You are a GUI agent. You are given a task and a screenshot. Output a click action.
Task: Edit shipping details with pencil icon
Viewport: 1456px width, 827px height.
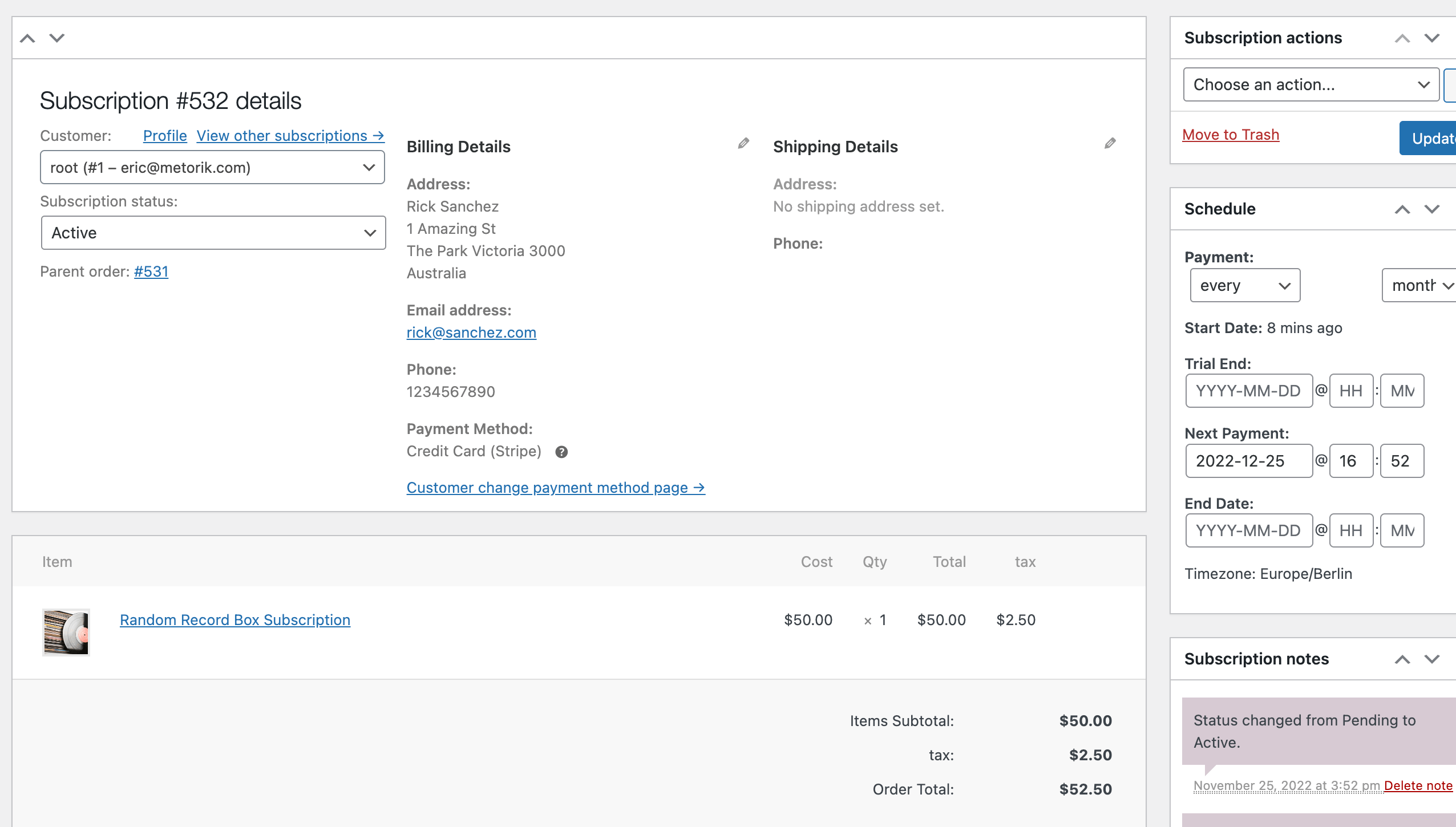(1110, 143)
